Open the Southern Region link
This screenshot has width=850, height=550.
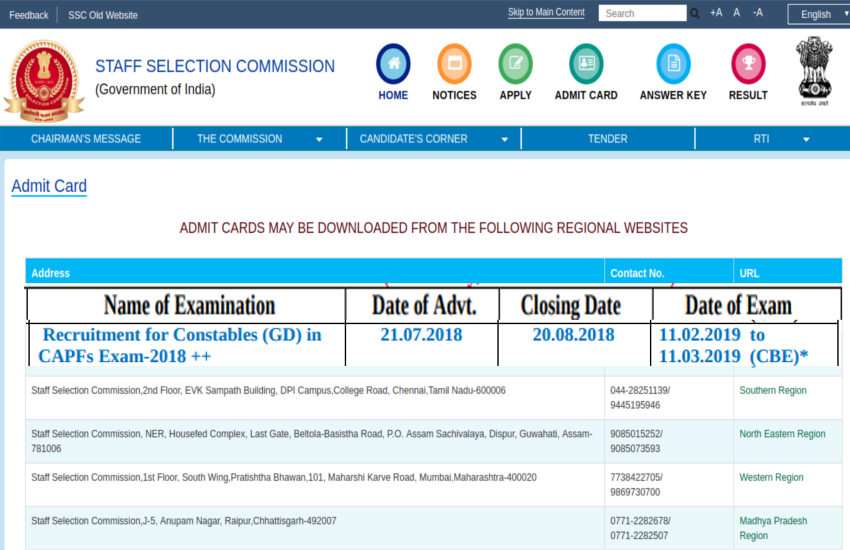(772, 391)
